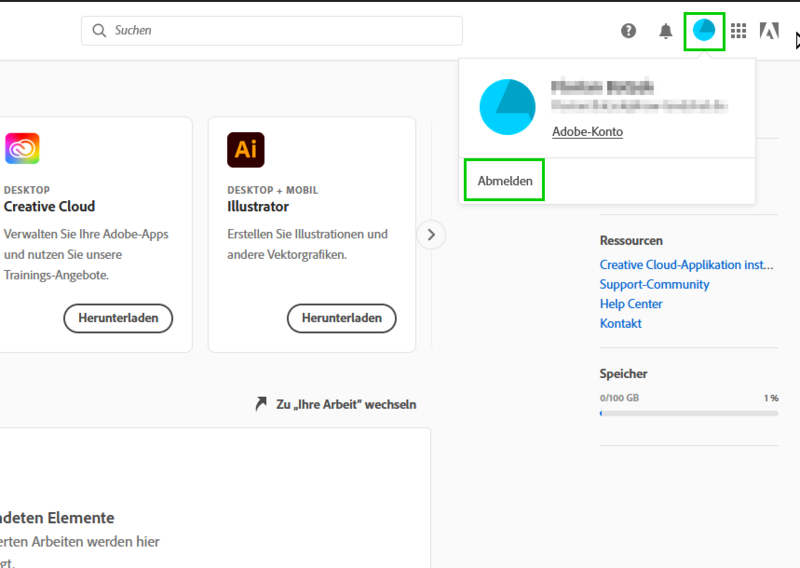Screen dimensions: 800x568
Task: Open Creative Cloud-Applikation install link
Action: coord(686,265)
